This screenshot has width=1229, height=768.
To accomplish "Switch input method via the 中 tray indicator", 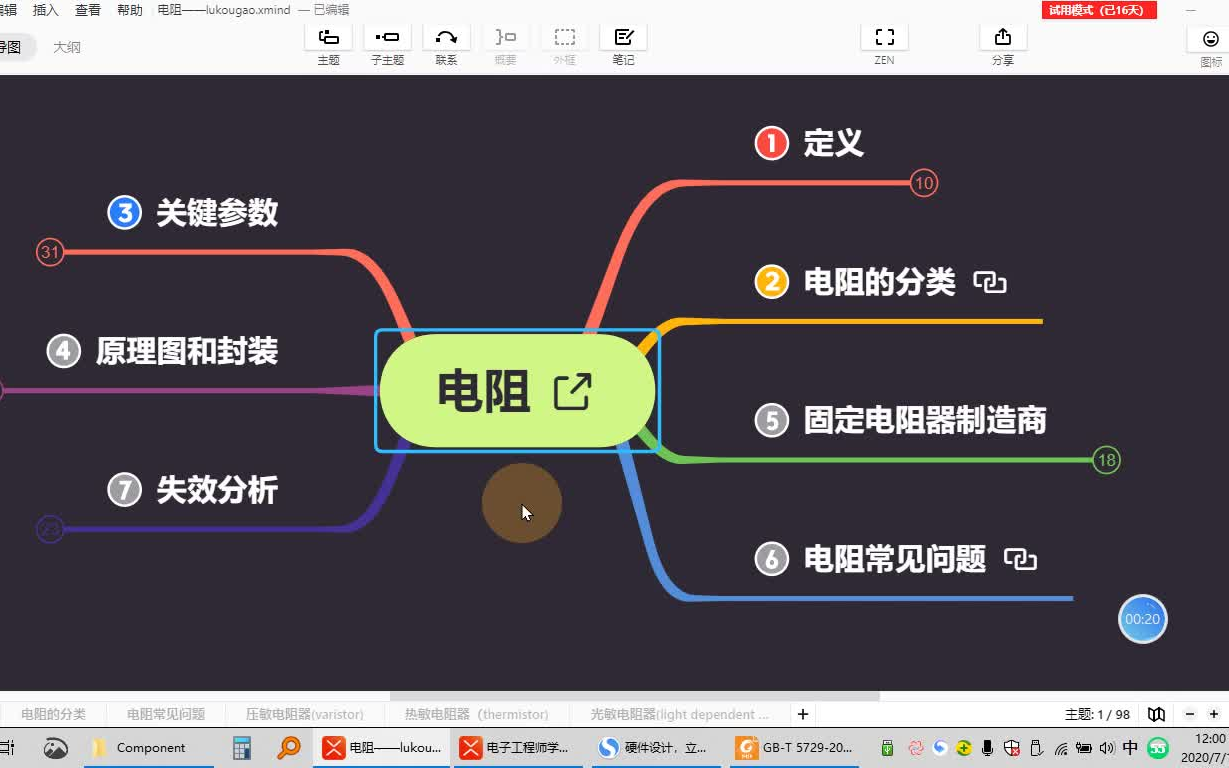I will click(1130, 747).
